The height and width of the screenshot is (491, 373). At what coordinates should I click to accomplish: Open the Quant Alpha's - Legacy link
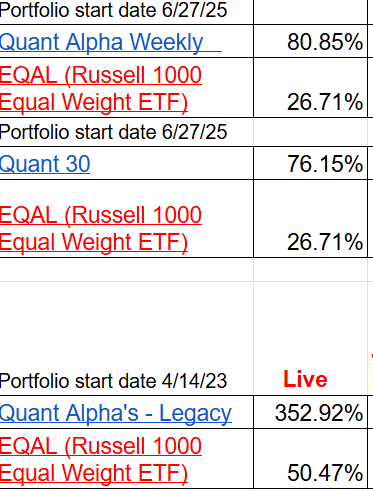tap(116, 413)
